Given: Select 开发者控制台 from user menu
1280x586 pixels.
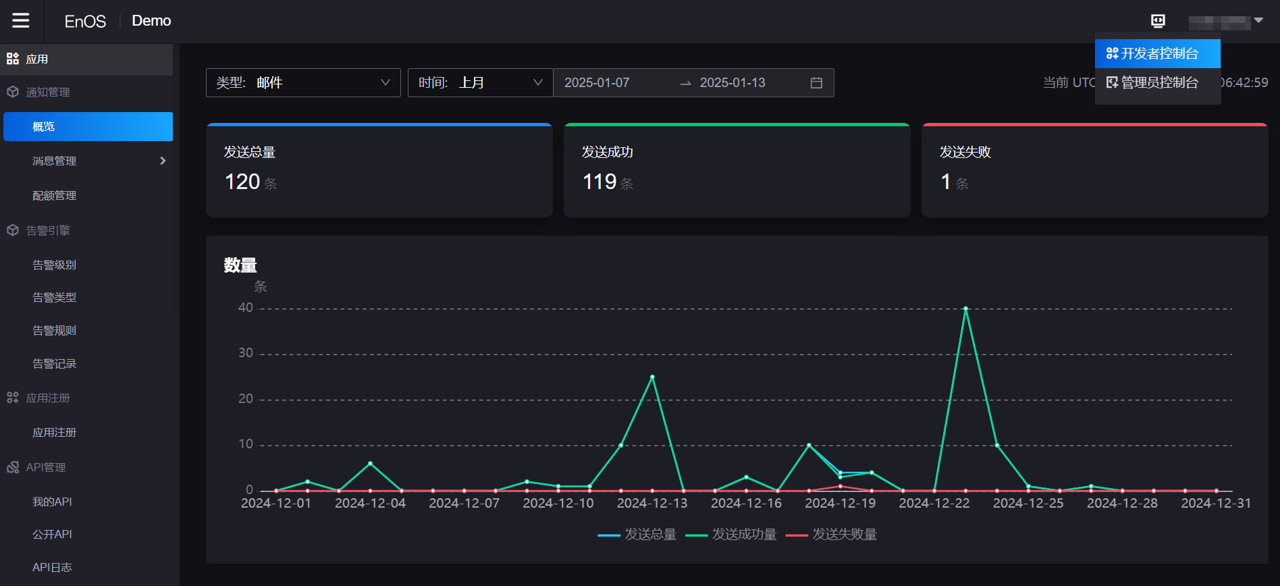Looking at the screenshot, I should 1158,54.
